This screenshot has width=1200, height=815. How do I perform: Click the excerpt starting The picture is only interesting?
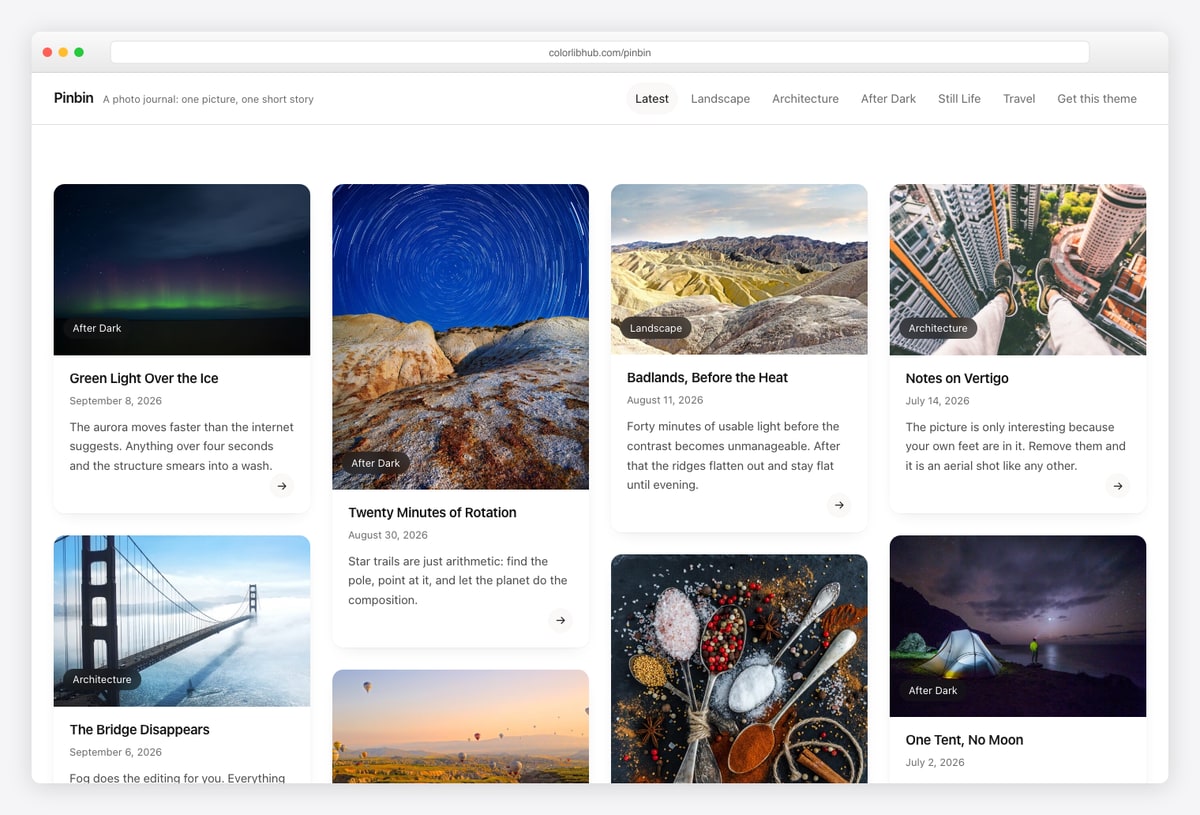pyautogui.click(x=1015, y=446)
